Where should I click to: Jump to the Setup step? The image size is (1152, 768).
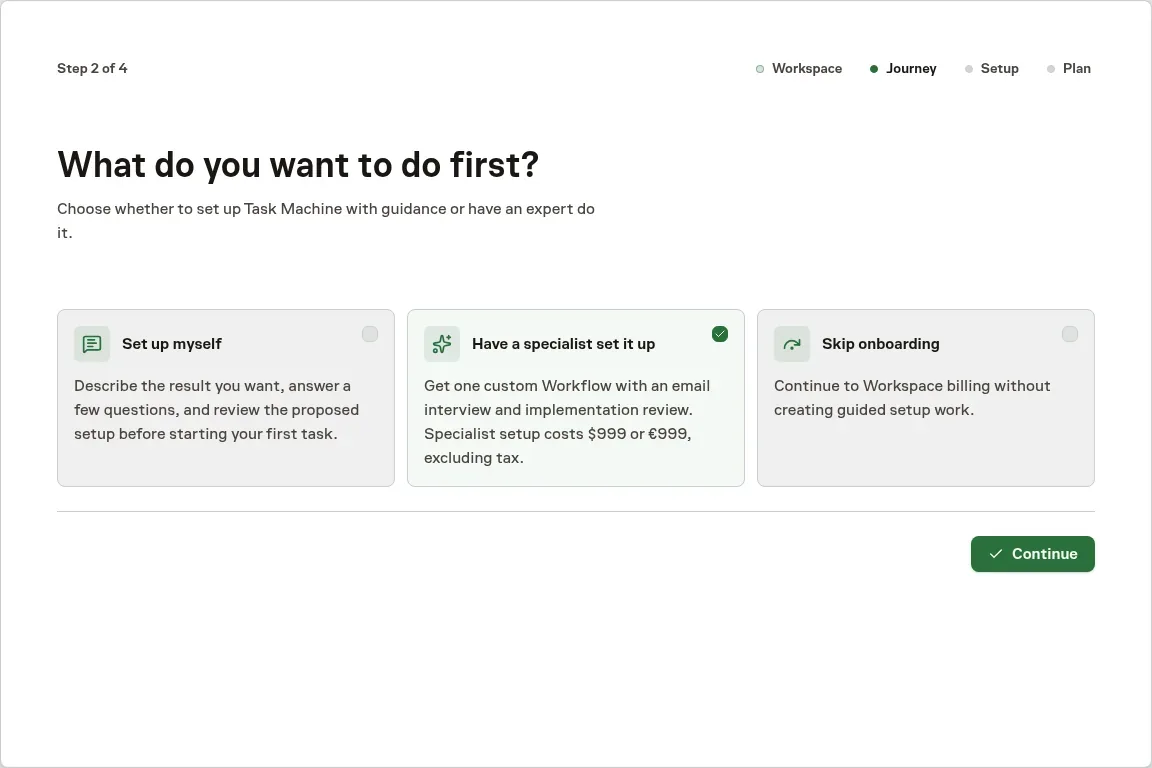[x=991, y=68]
